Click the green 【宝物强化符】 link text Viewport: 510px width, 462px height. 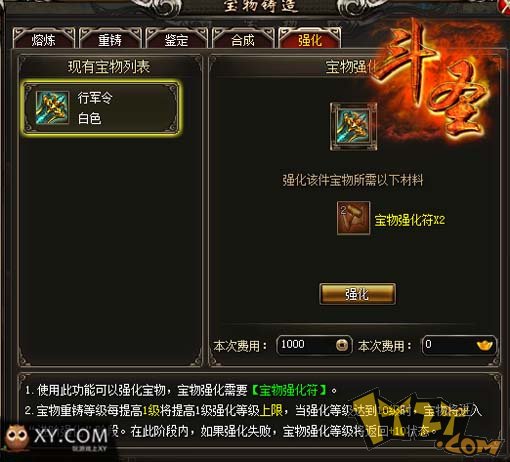288,390
